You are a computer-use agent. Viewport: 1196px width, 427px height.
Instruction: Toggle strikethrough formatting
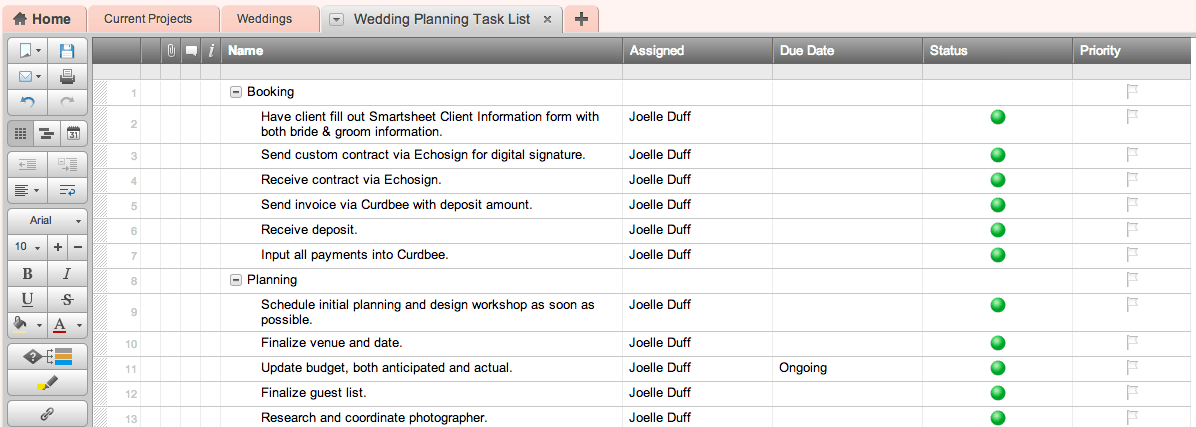point(67,299)
